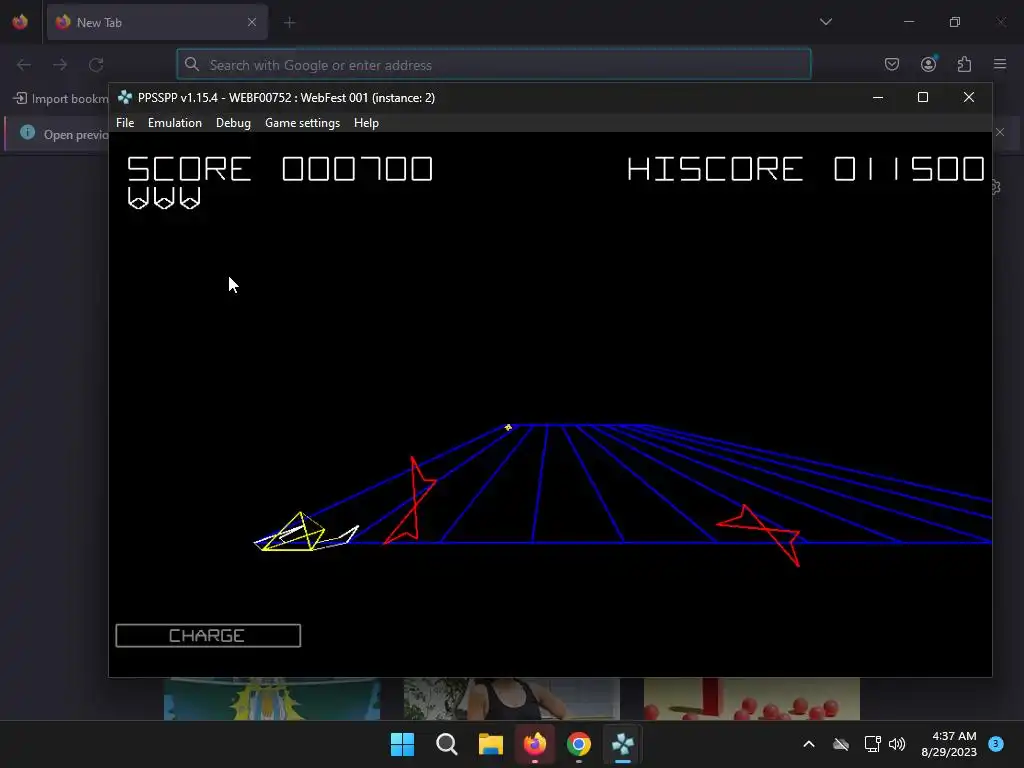This screenshot has height=768, width=1024.
Task: Open the File menu in PPSSPP
Action: [125, 123]
